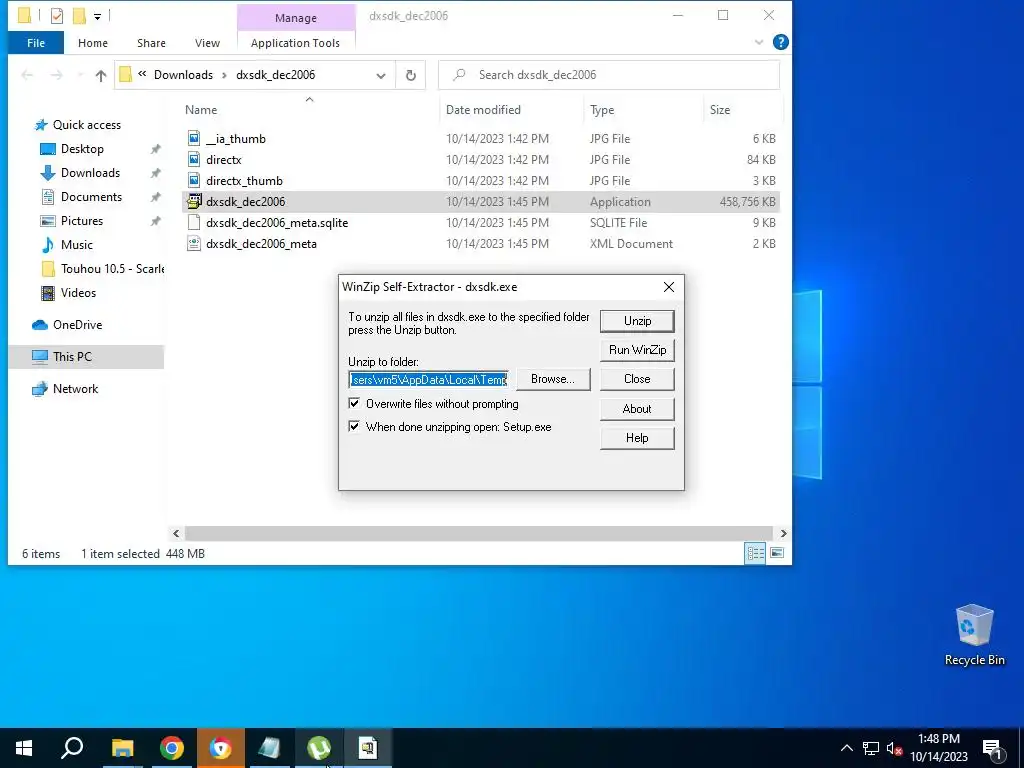Open Music folder in navigation pane
Screen dimensions: 1024x768
tap(76, 245)
